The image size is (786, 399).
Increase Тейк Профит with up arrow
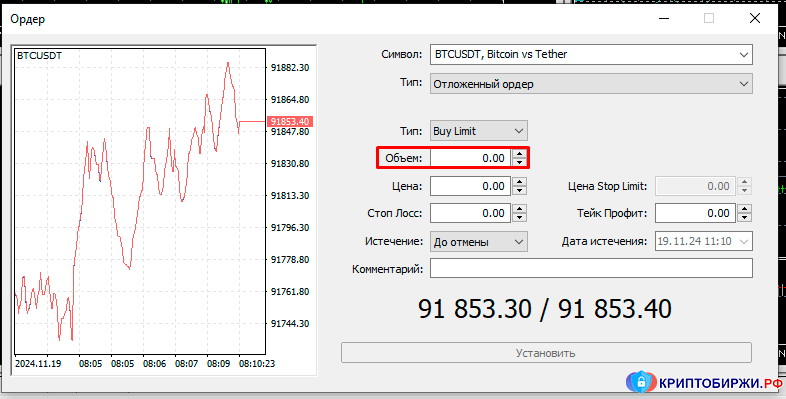745,209
